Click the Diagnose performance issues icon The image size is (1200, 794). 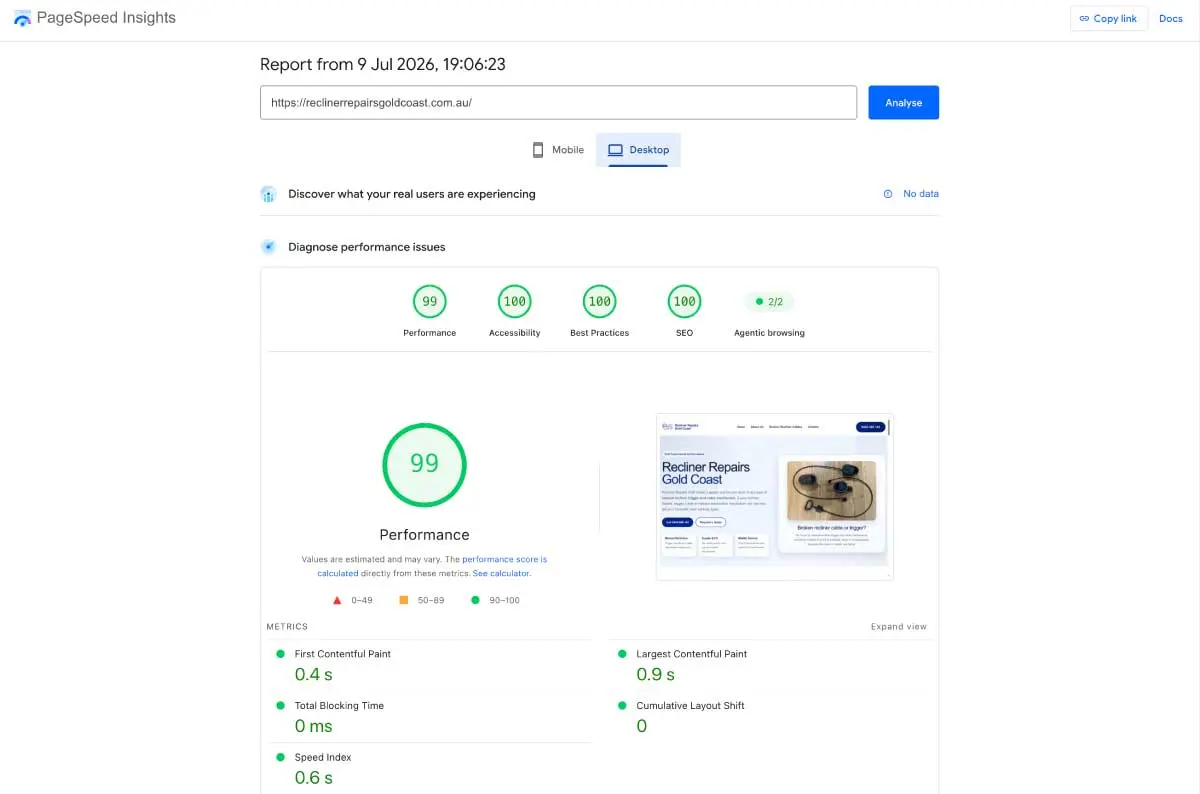268,246
